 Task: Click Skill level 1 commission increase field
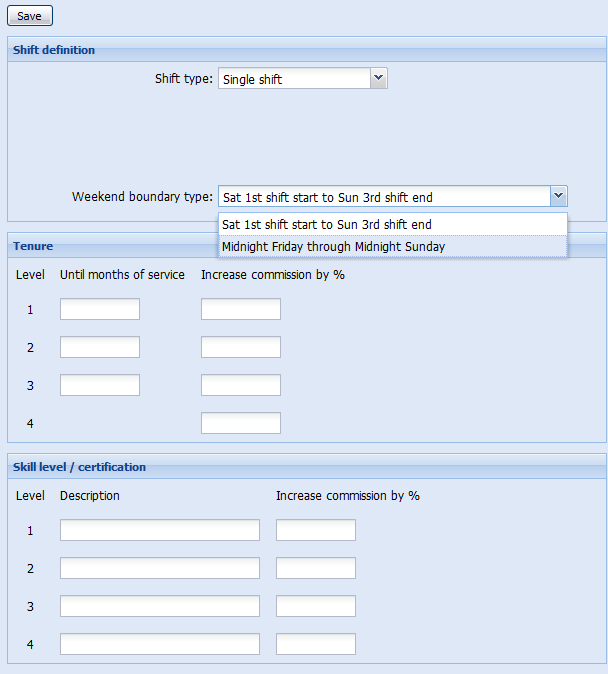316,530
